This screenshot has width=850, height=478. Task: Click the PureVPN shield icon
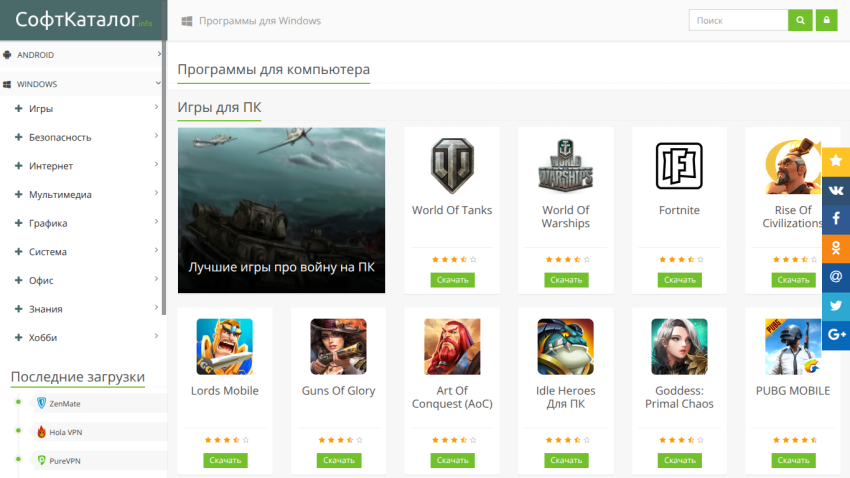[x=41, y=461]
